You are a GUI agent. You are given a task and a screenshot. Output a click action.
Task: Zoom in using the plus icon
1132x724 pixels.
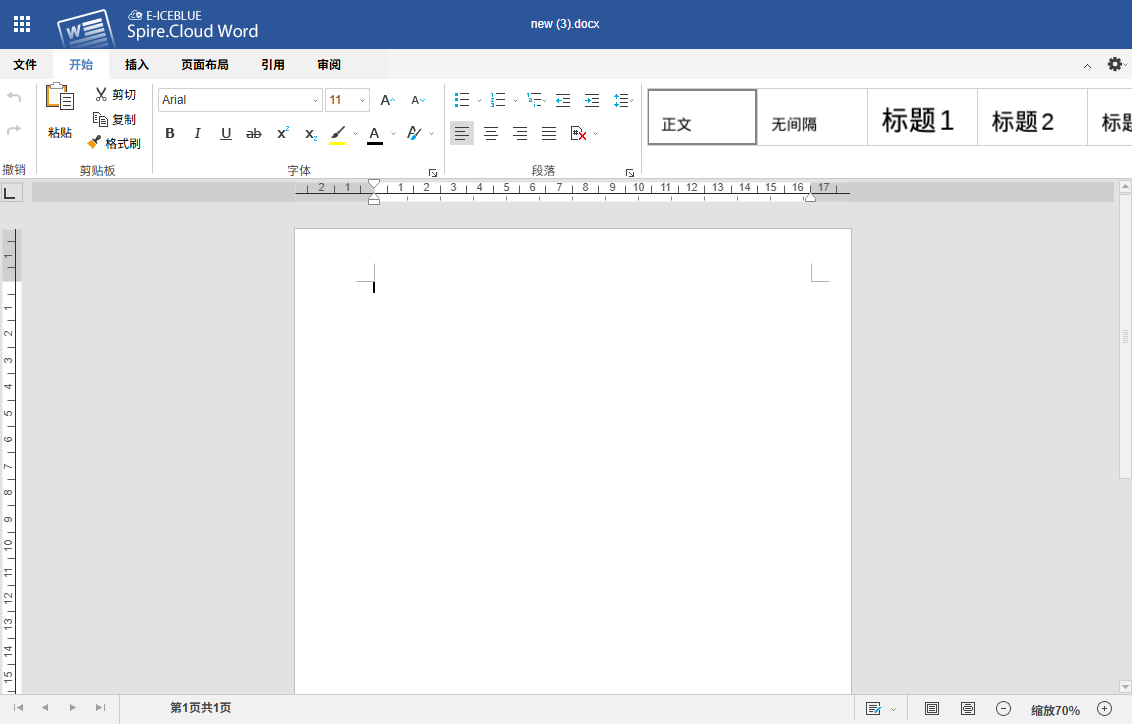1104,709
